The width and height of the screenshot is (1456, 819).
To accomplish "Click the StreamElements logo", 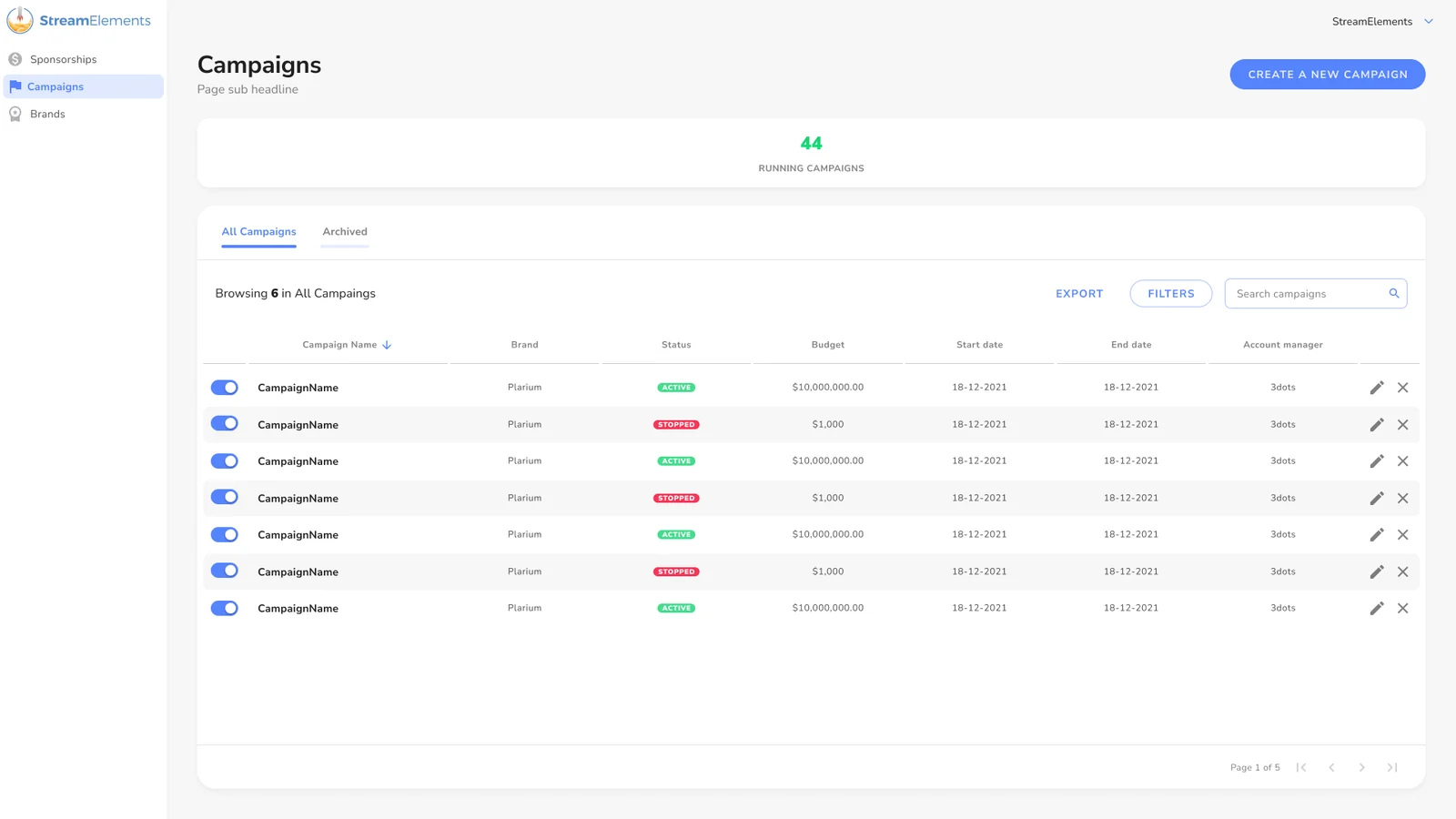I will point(79,20).
